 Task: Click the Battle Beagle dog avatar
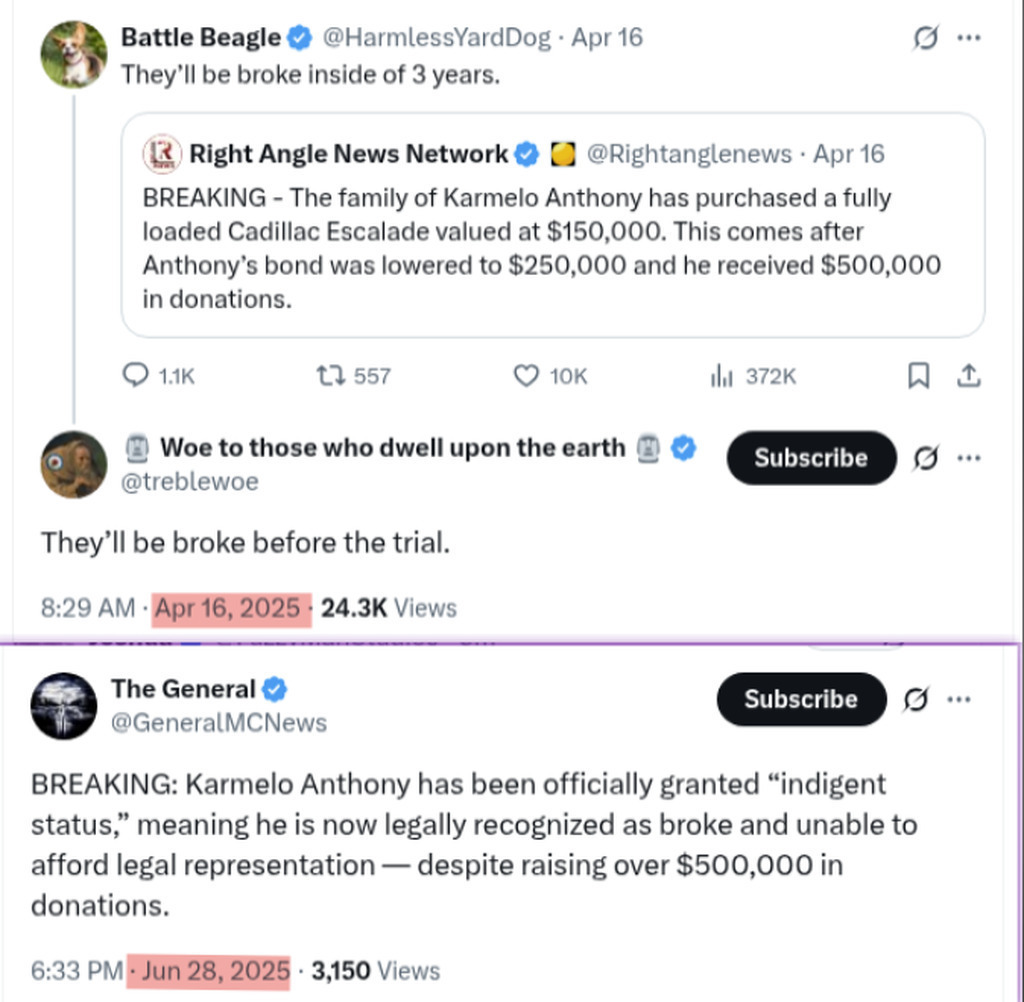coord(73,54)
